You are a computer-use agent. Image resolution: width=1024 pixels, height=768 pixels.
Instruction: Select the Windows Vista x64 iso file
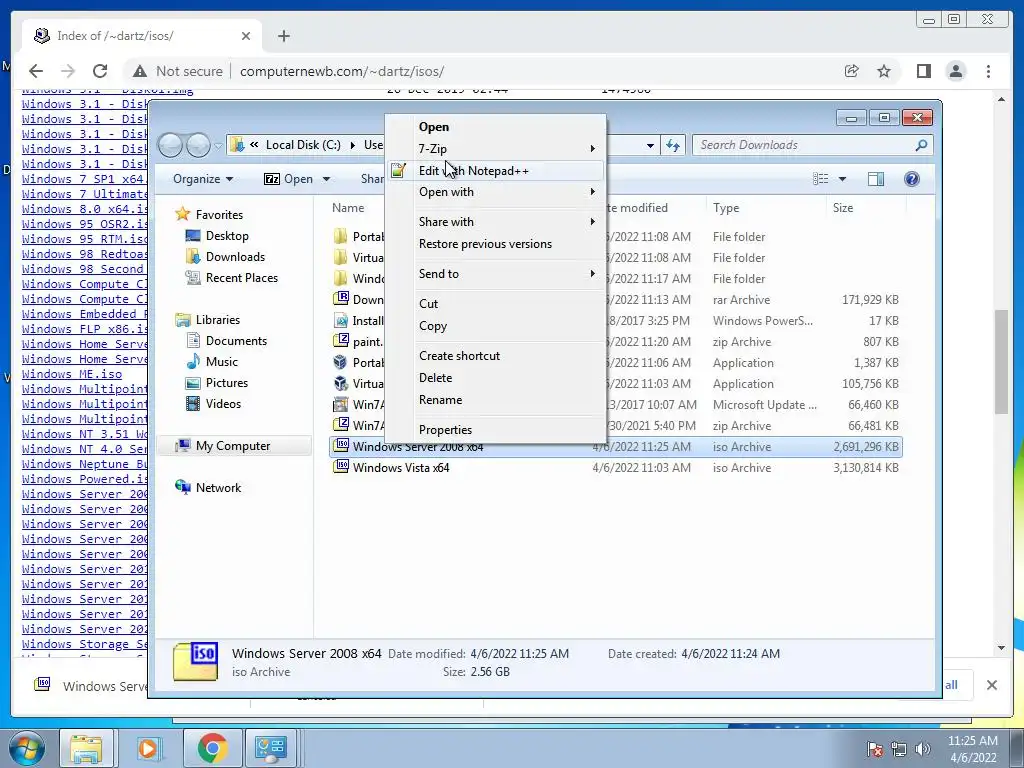click(x=400, y=468)
